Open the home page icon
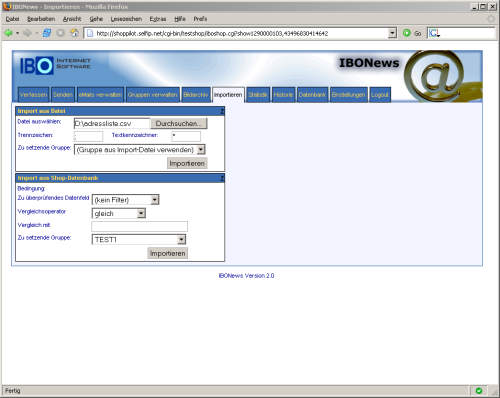 coord(74,33)
